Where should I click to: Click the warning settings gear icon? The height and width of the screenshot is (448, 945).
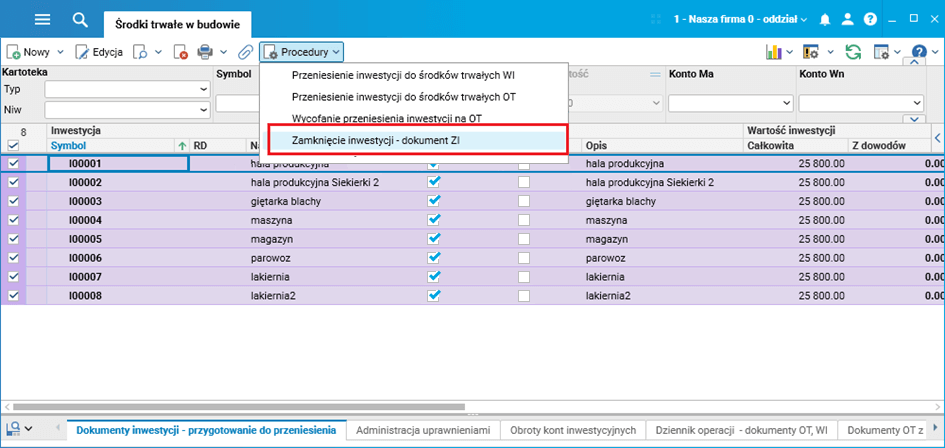pyautogui.click(x=811, y=52)
